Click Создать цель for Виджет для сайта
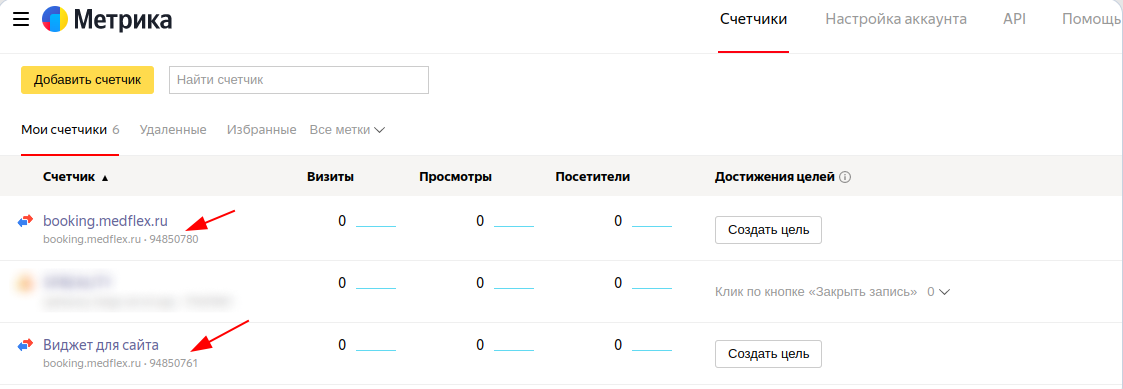 (768, 354)
